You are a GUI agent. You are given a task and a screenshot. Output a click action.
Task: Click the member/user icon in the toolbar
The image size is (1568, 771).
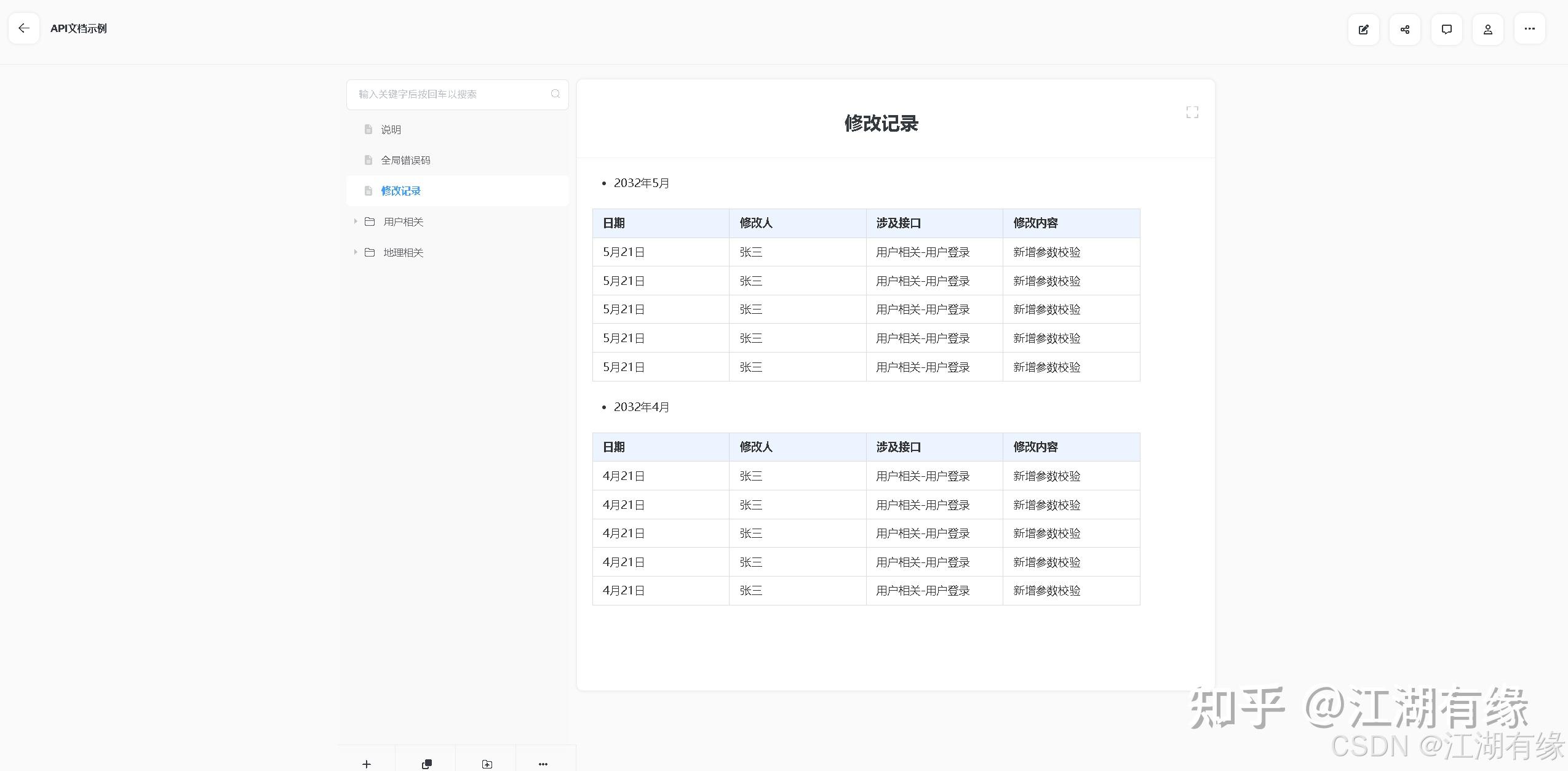tap(1488, 29)
